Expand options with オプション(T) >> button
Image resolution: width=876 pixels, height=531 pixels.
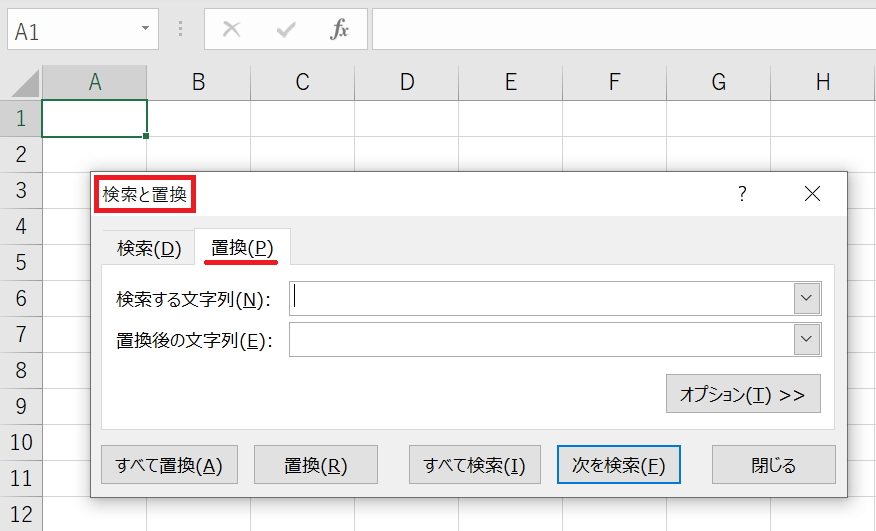[743, 394]
